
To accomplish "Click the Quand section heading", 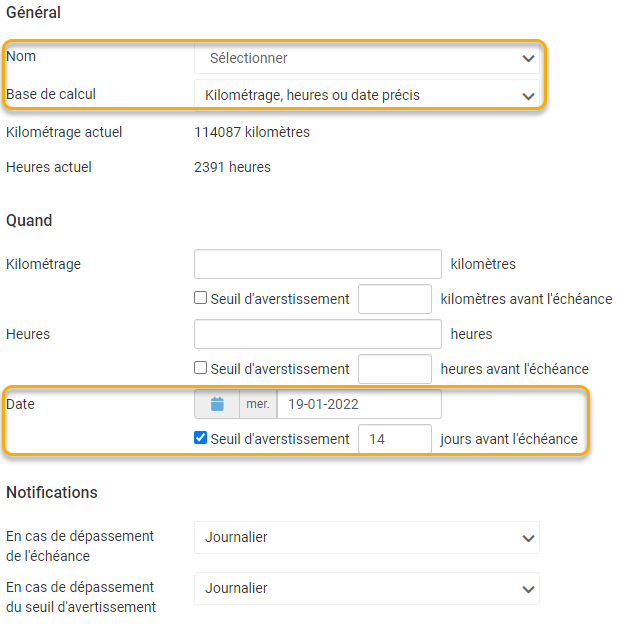I will (29, 220).
